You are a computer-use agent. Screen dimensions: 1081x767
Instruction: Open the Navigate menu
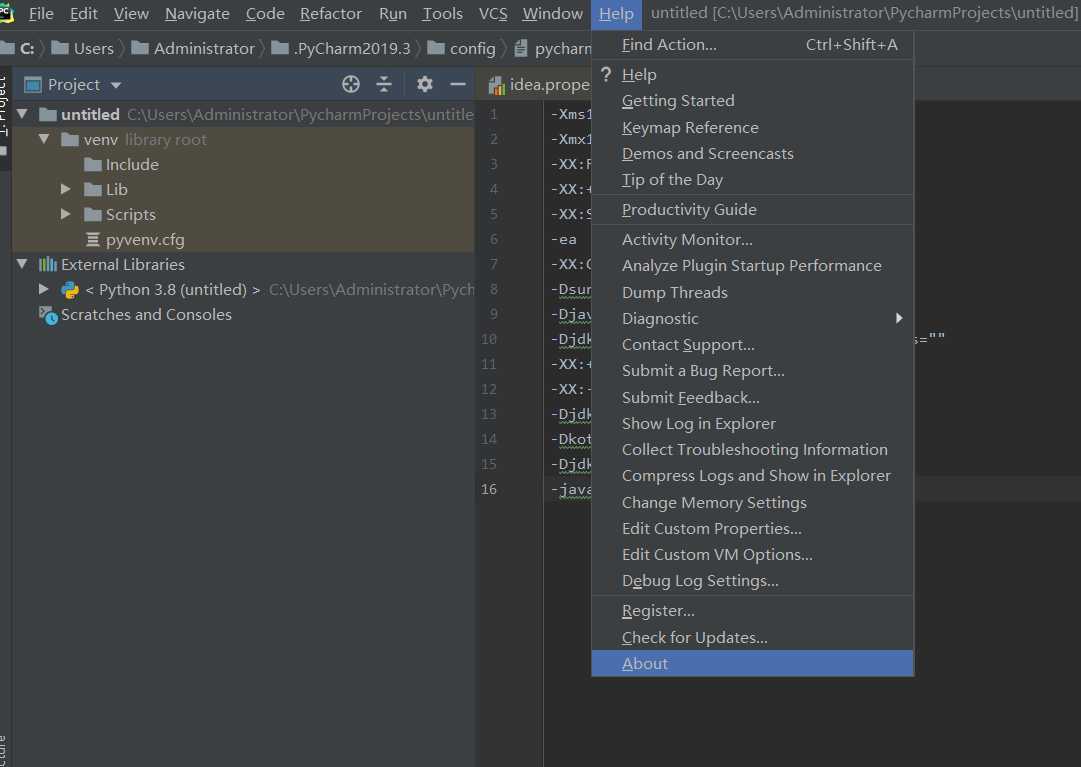coord(197,14)
